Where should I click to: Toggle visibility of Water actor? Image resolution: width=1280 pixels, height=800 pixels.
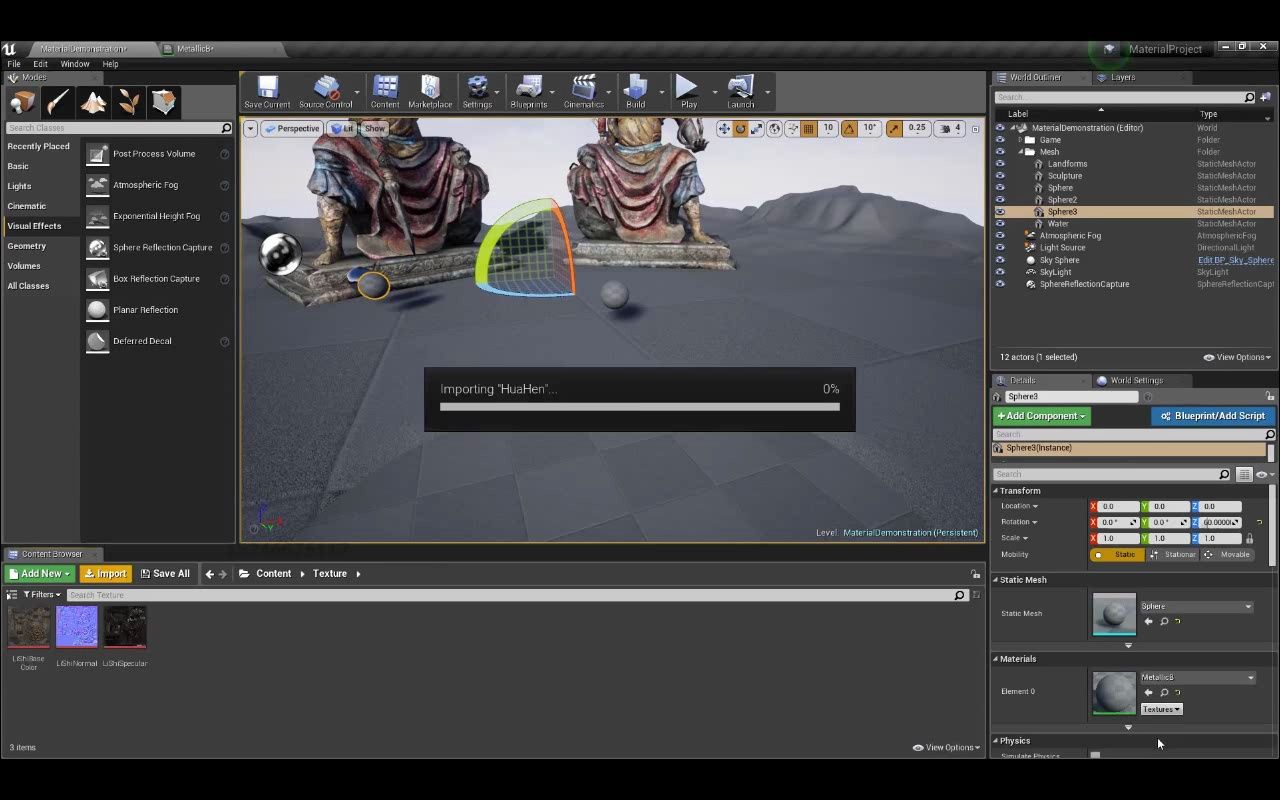click(x=1000, y=224)
